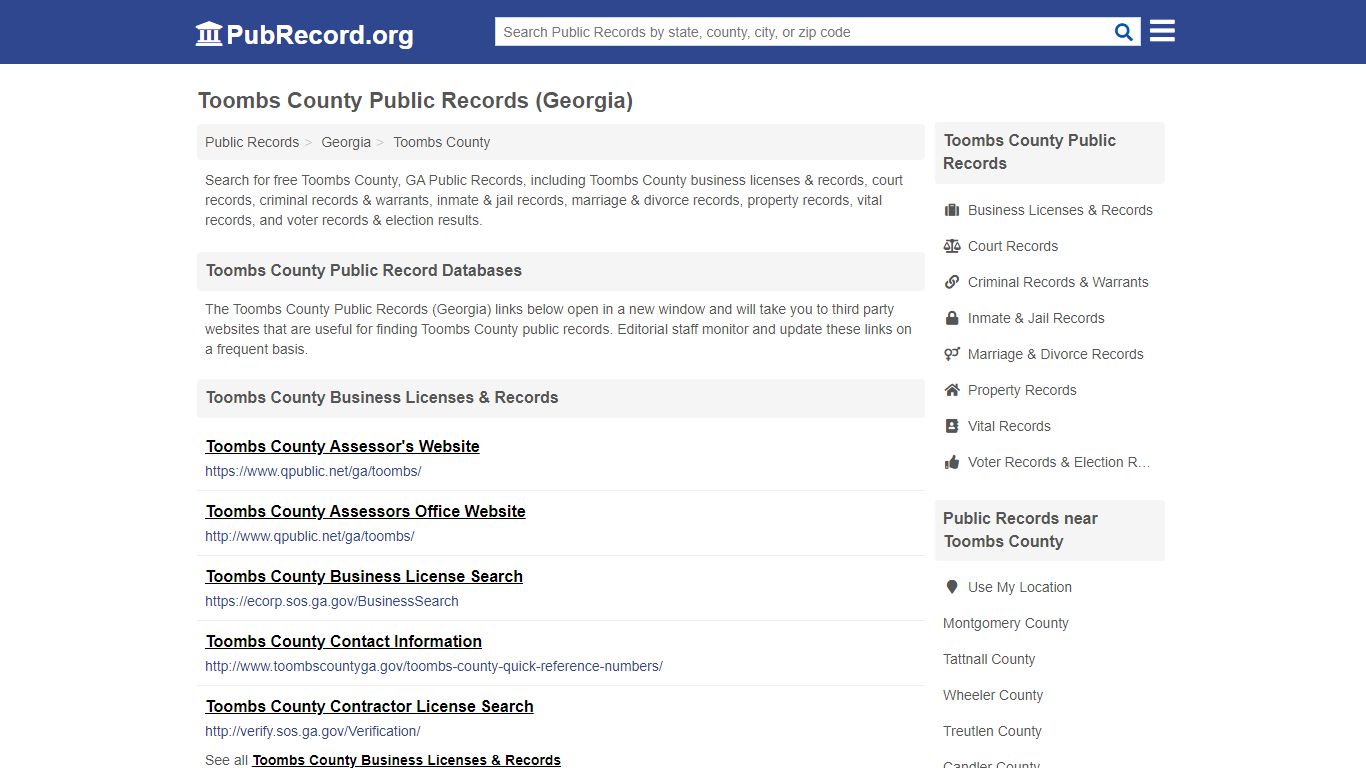Open Toombs County Contact Information link
The height and width of the screenshot is (768, 1366).
coord(344,641)
